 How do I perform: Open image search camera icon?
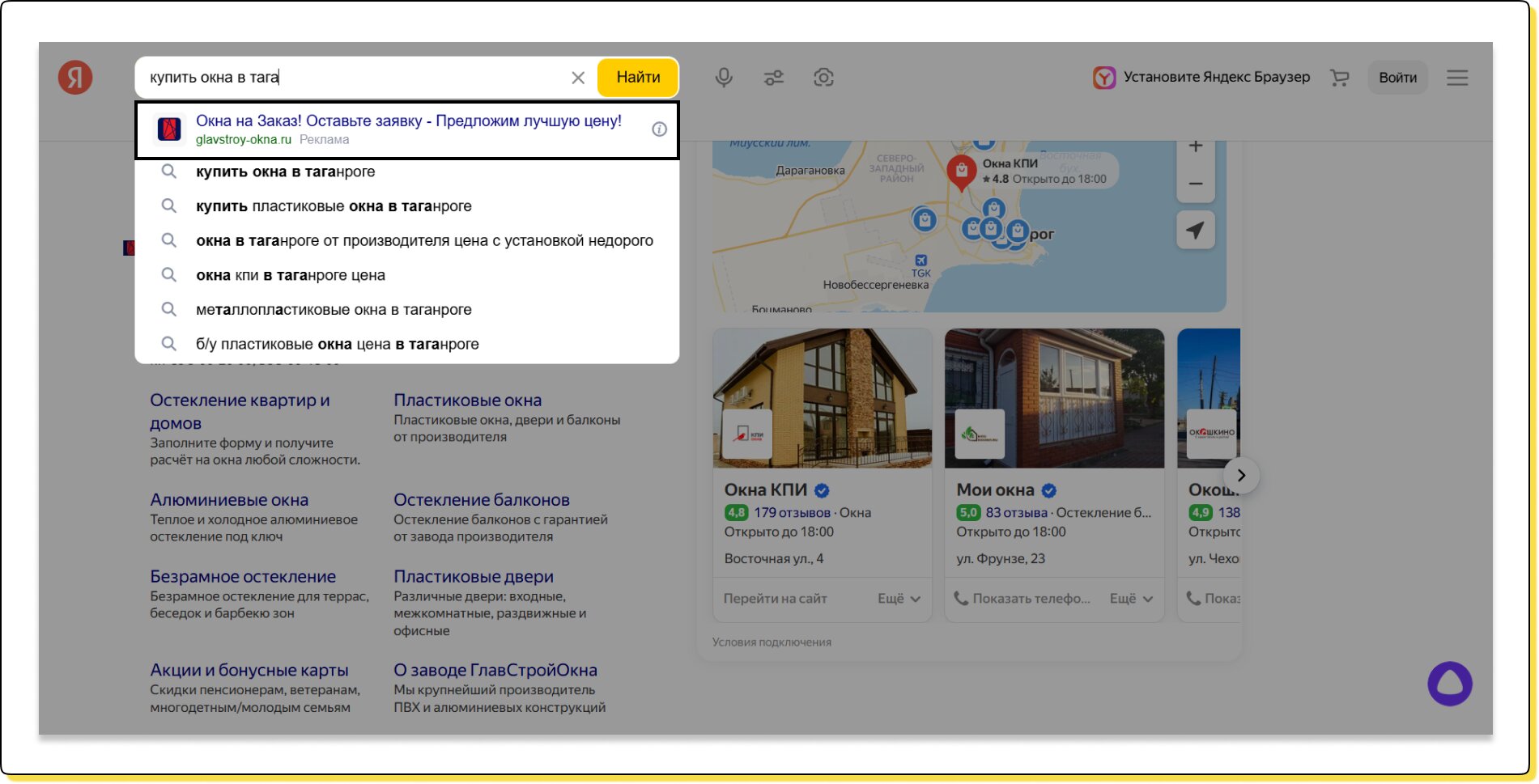point(823,78)
